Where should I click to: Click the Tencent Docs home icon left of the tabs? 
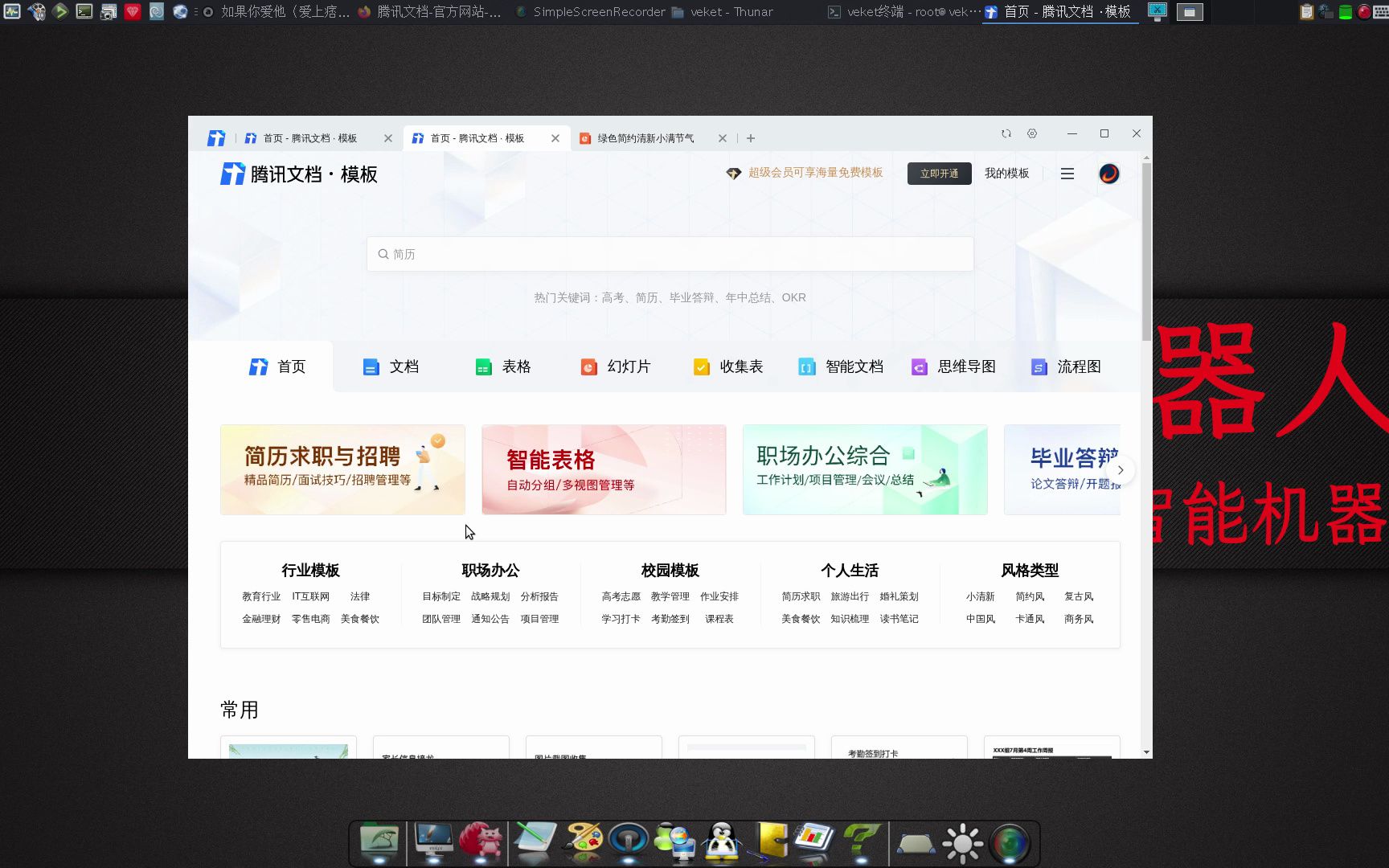[x=216, y=138]
